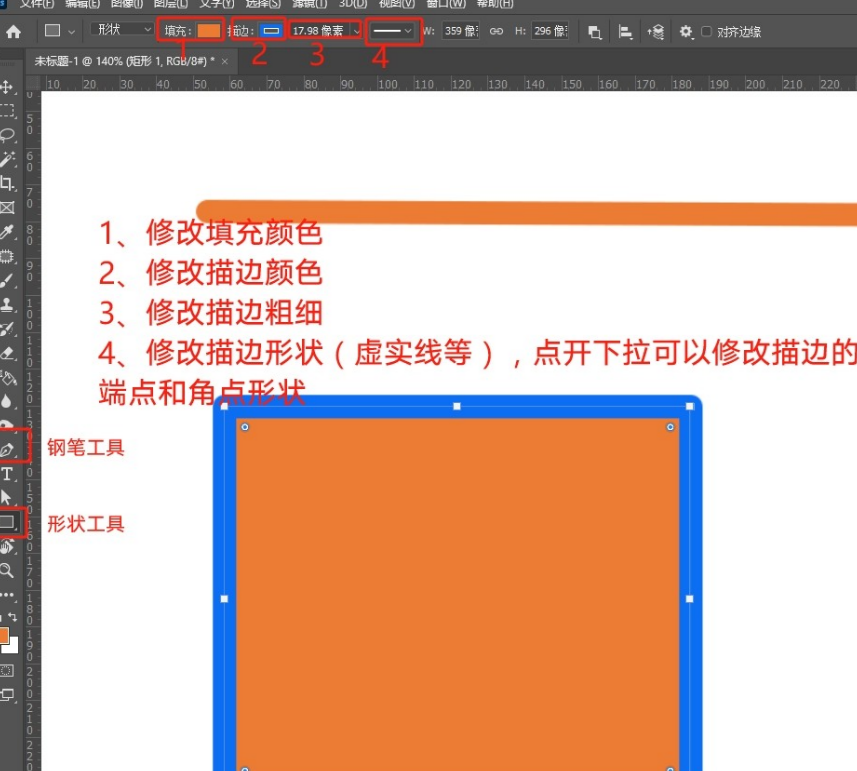Open the Edit Toolbar three-dots button

(7, 595)
